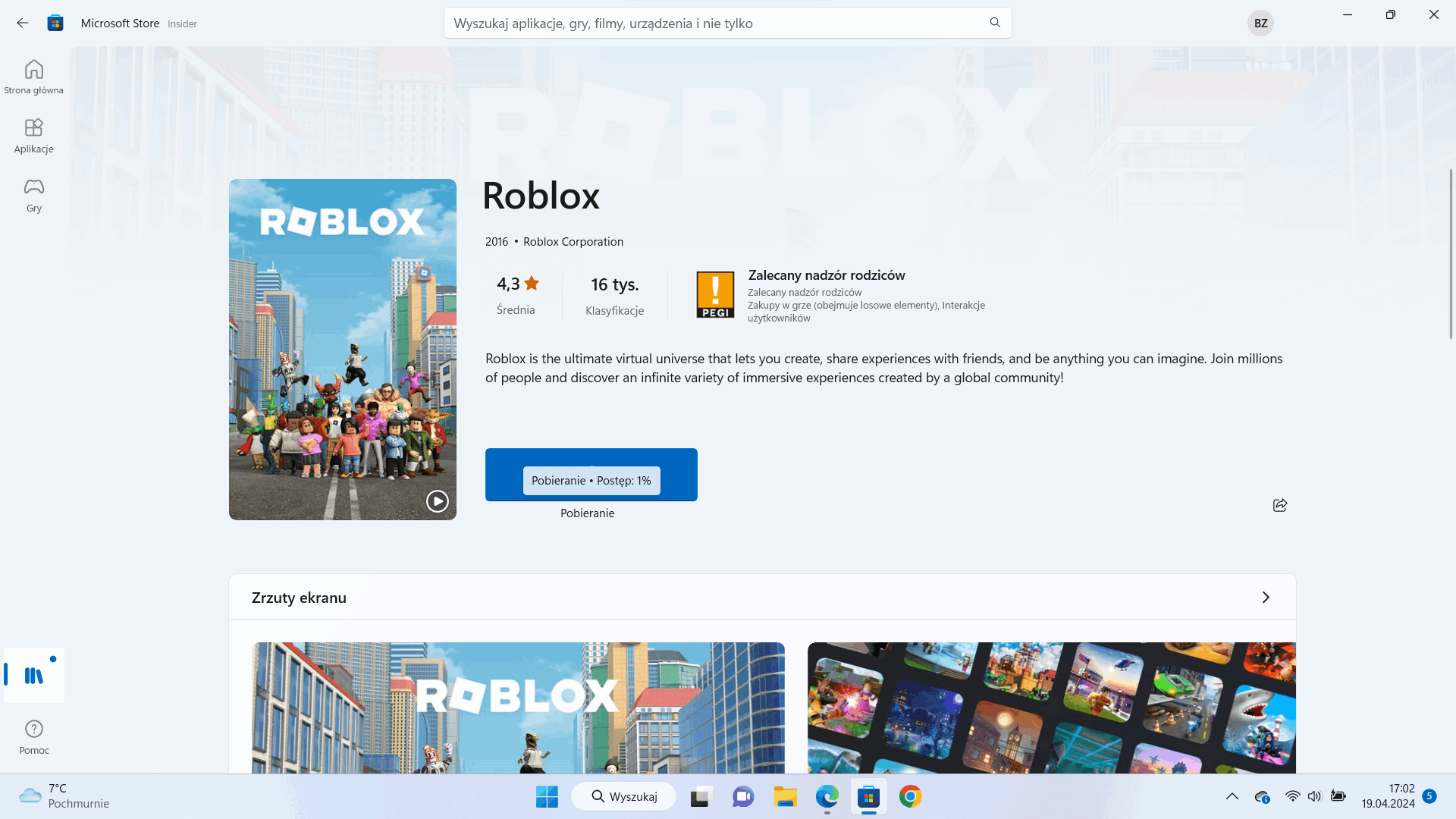Navigate to Gry games section
The width and height of the screenshot is (1456, 819).
33,195
